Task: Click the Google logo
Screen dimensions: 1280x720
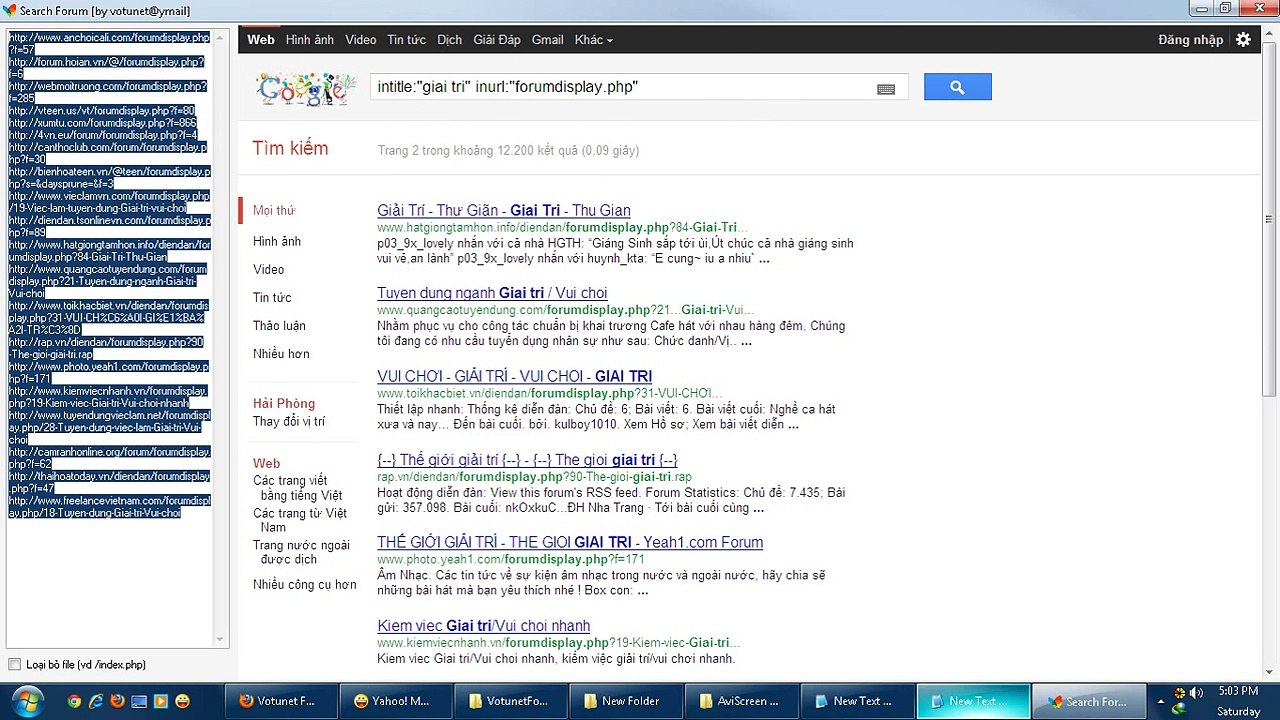Action: click(x=306, y=89)
